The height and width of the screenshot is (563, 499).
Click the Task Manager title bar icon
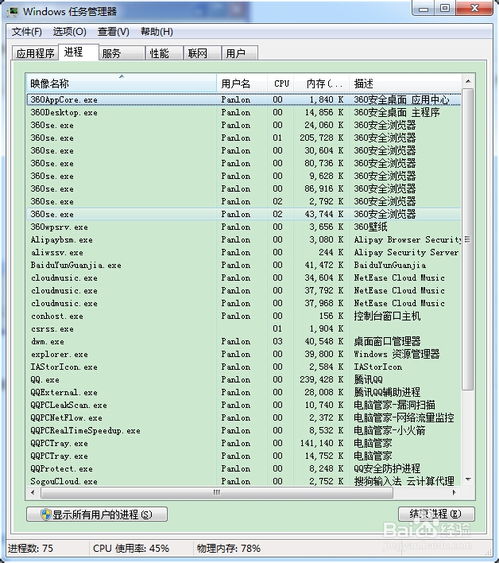coord(13,11)
